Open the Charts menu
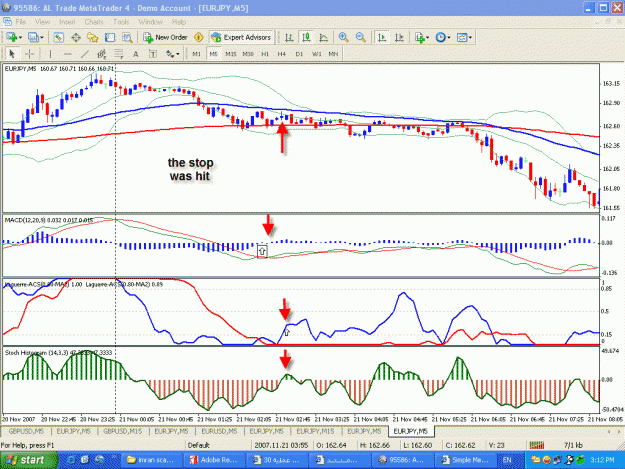This screenshot has width=625, height=469. [x=94, y=22]
